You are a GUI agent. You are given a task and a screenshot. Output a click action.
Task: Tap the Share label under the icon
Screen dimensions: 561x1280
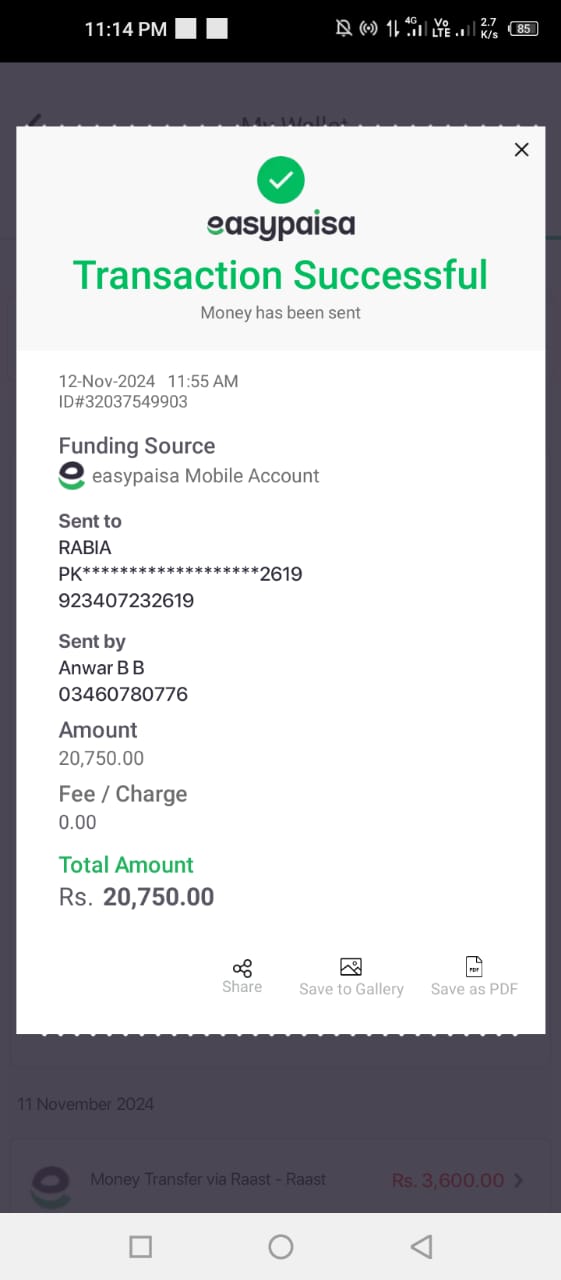(x=242, y=987)
